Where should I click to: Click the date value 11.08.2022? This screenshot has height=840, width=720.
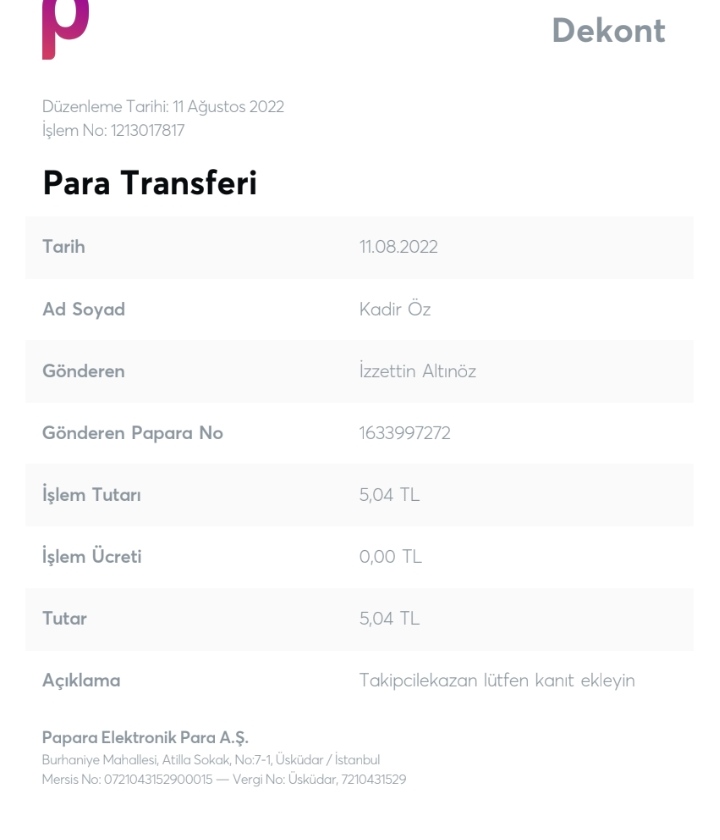(399, 247)
